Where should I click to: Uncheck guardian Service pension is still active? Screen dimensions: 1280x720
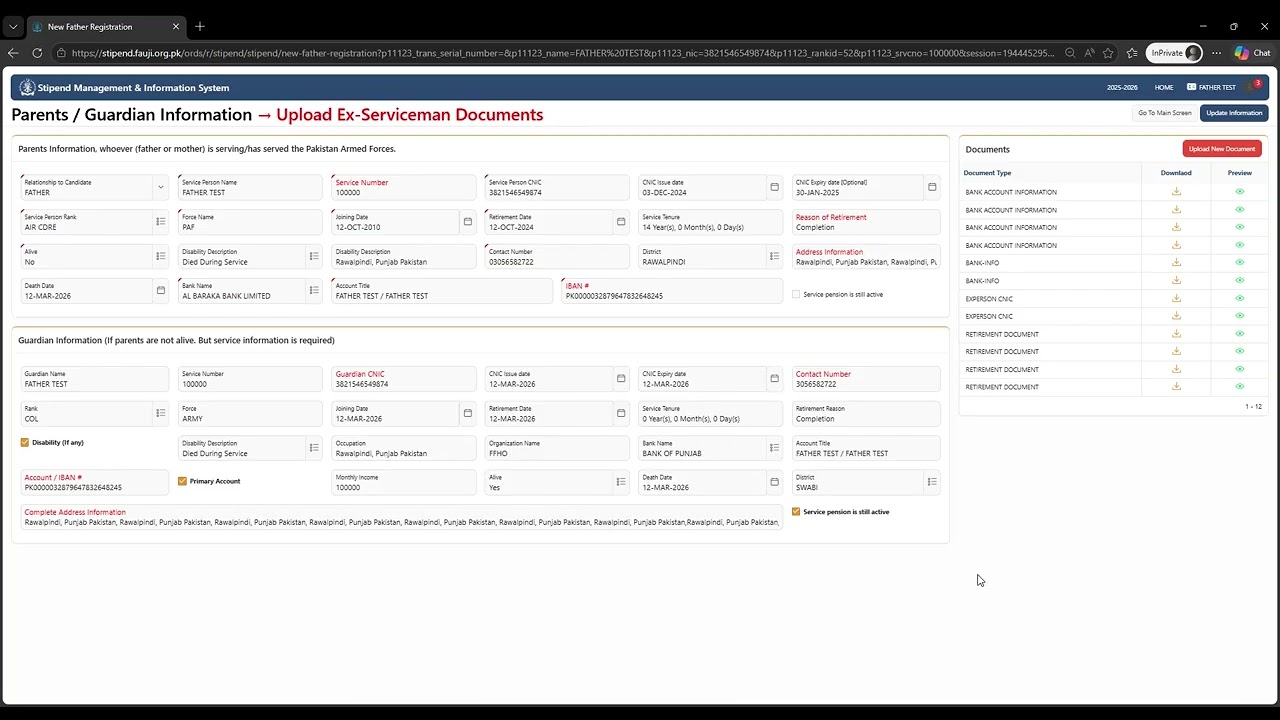click(x=796, y=511)
